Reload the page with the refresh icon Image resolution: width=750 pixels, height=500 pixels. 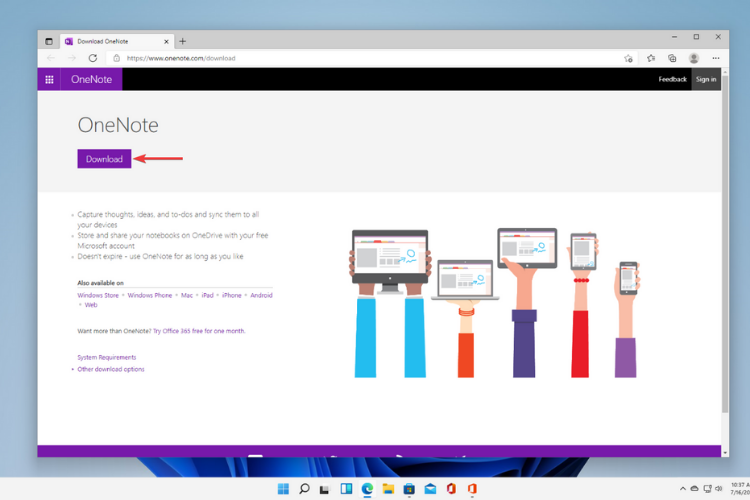point(93,58)
